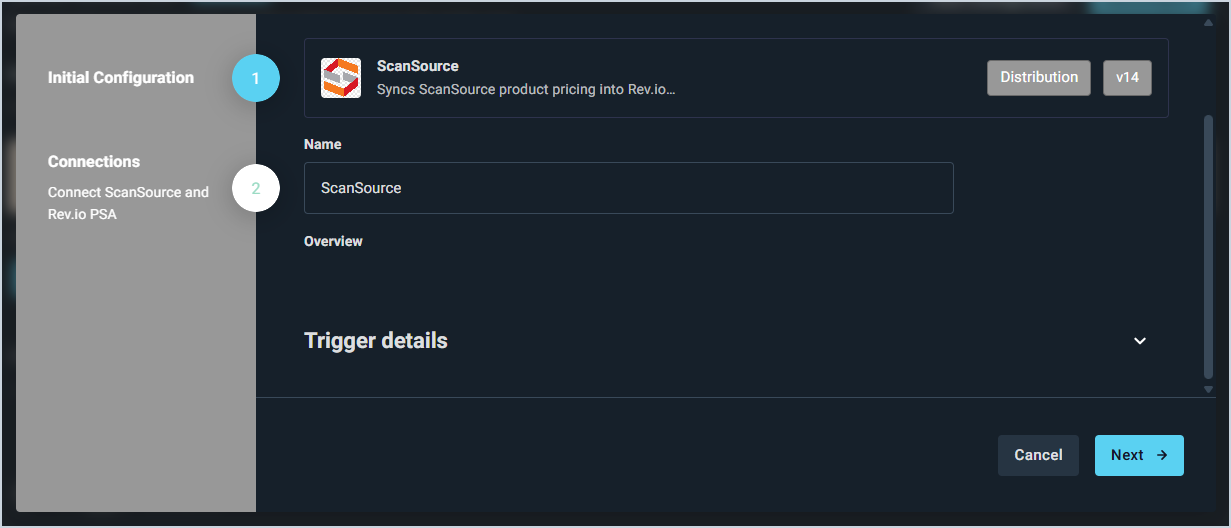Click the scrollbar up arrow
Image resolution: width=1231 pixels, height=528 pixels.
click(x=1208, y=22)
